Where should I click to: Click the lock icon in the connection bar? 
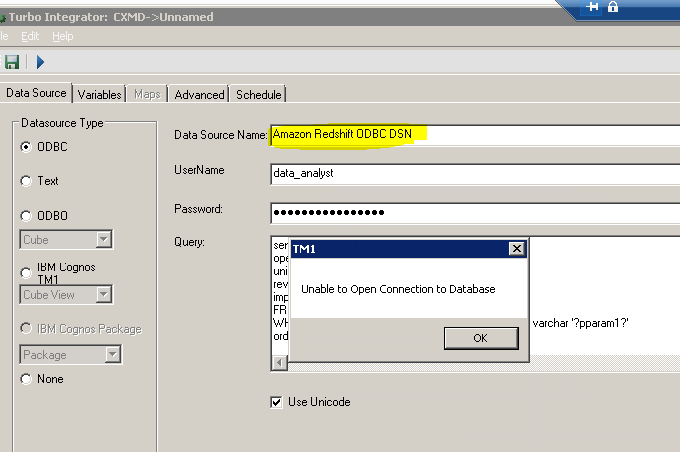[x=613, y=7]
